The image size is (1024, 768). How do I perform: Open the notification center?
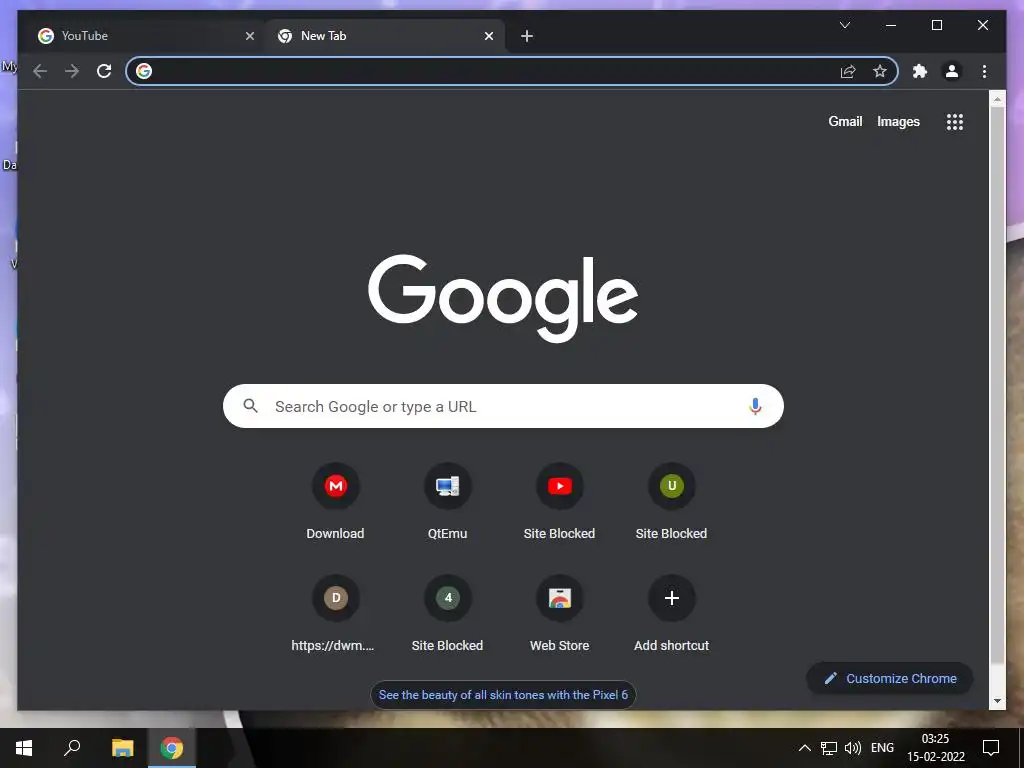tap(991, 748)
